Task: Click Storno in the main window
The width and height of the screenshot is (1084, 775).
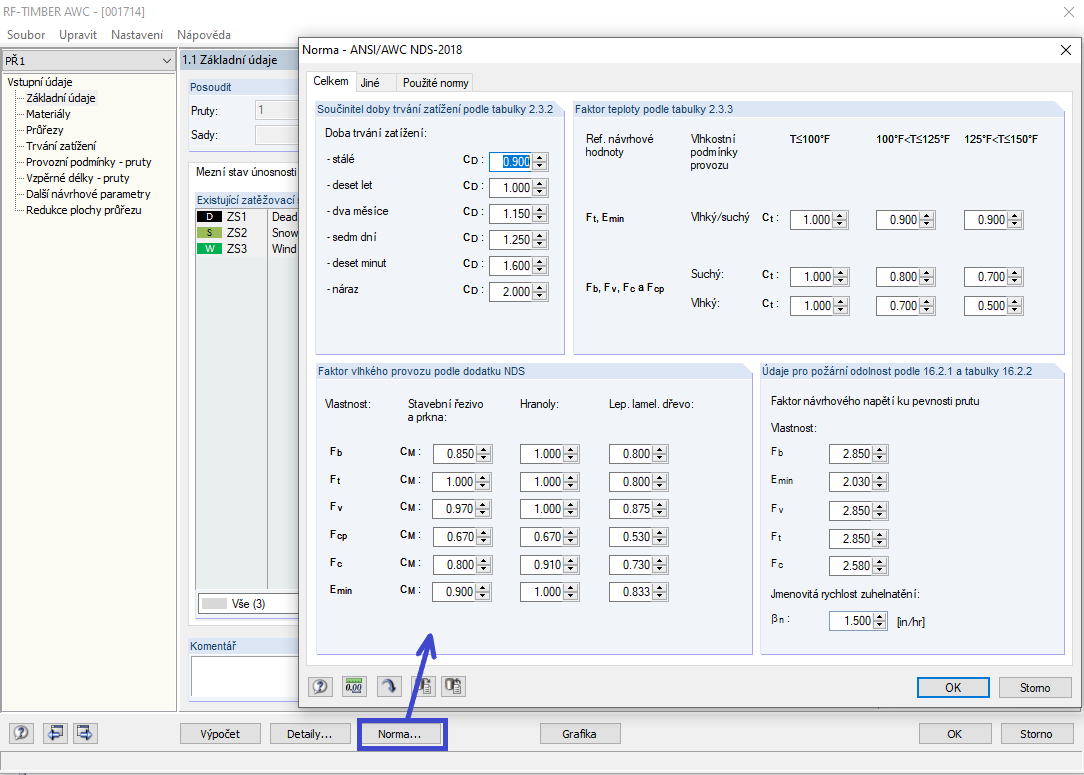Action: 1036,734
